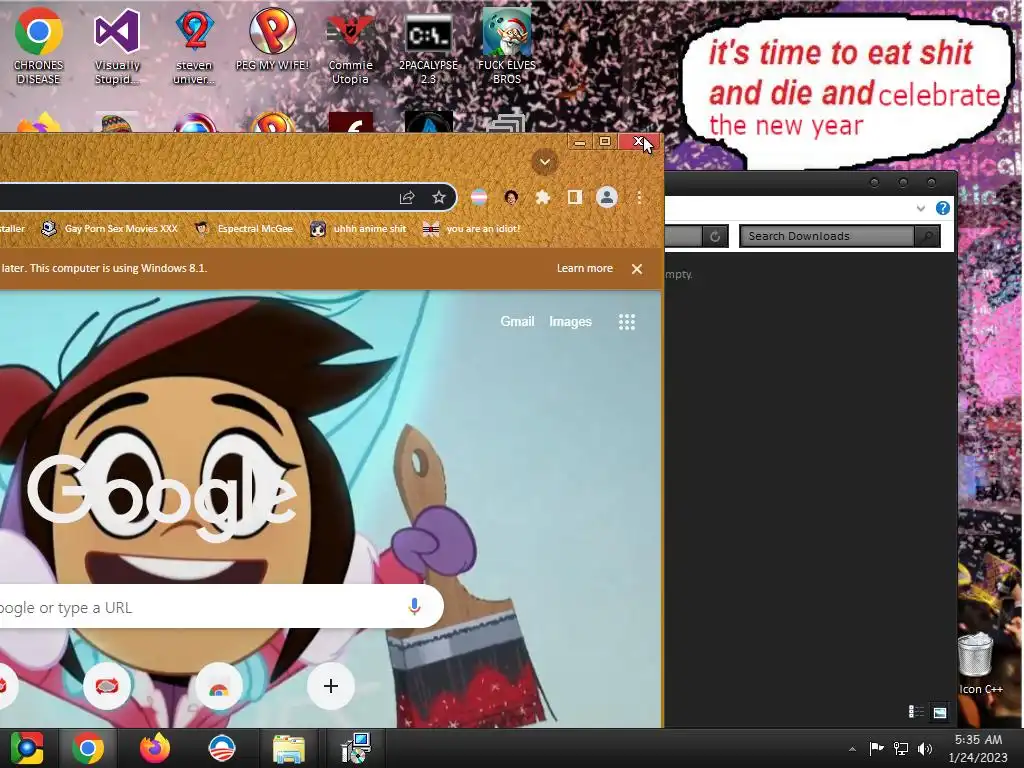Open the Chrome profile avatar menu
Image resolution: width=1024 pixels, height=768 pixels.
pyautogui.click(x=607, y=197)
